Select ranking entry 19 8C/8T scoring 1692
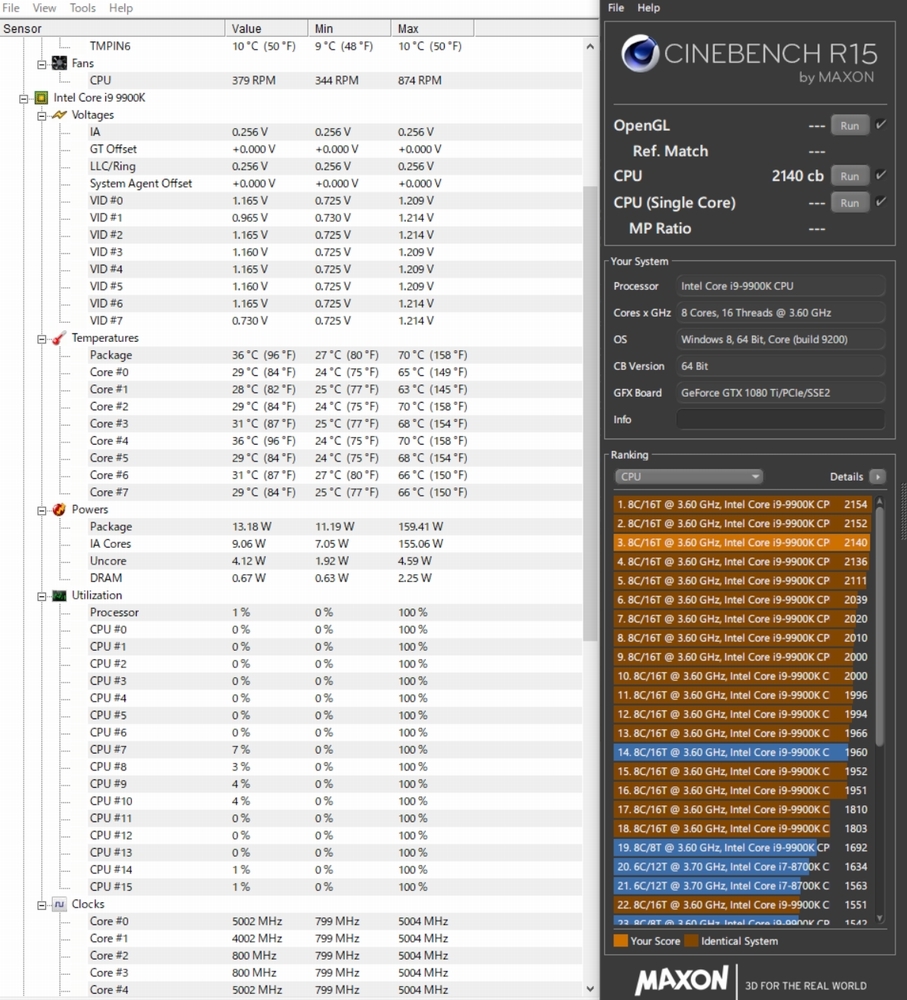Viewport: 907px width, 1000px height. coord(742,848)
